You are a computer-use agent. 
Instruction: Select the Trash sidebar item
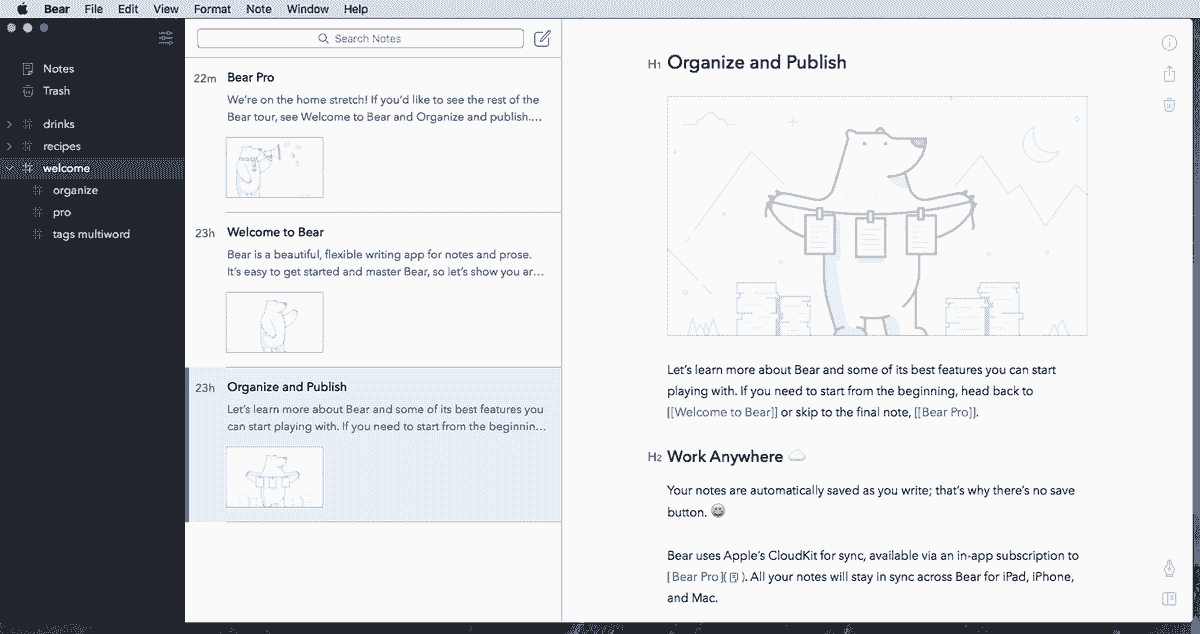click(x=92, y=91)
